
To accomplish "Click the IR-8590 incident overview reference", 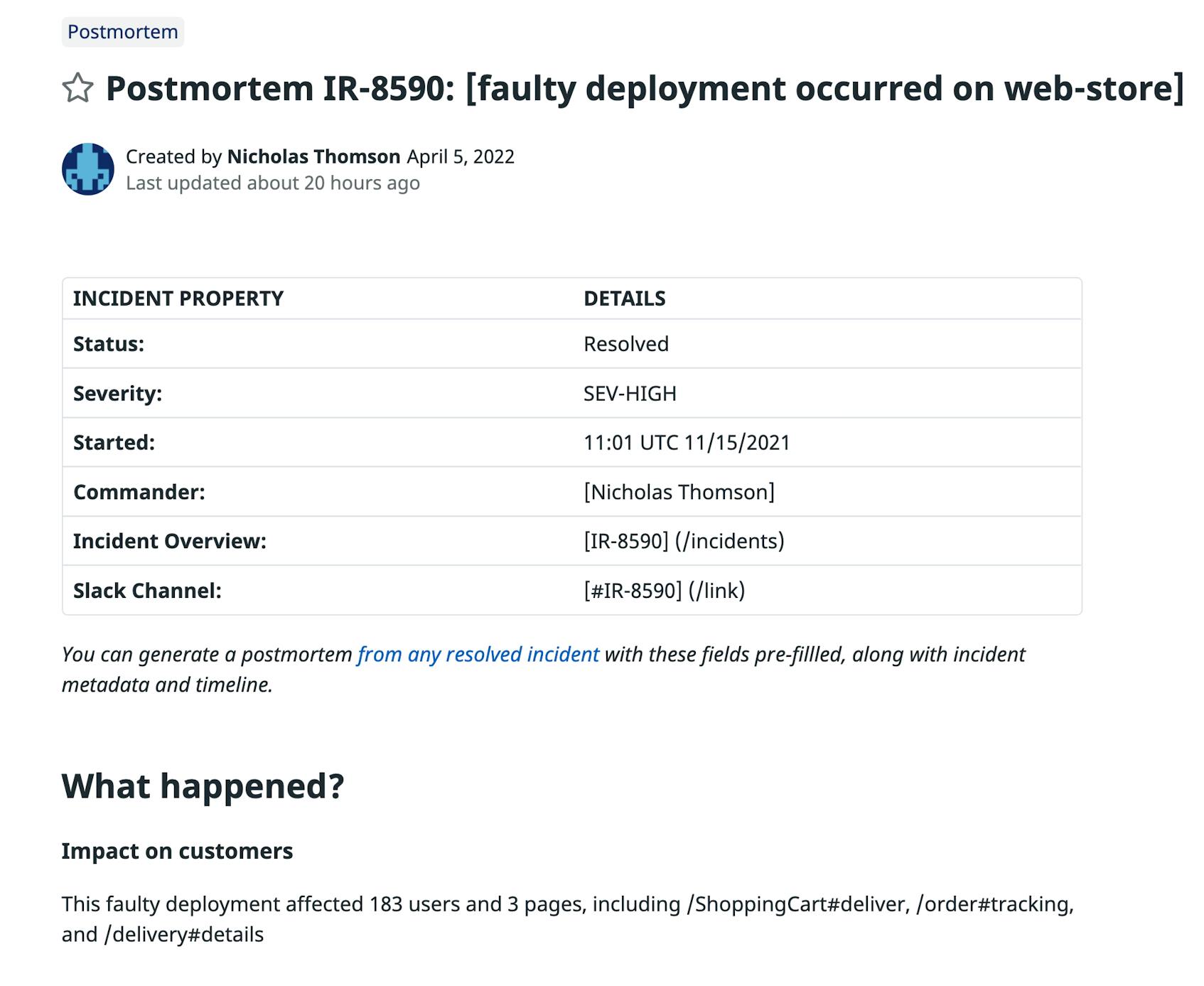I will tap(684, 540).
